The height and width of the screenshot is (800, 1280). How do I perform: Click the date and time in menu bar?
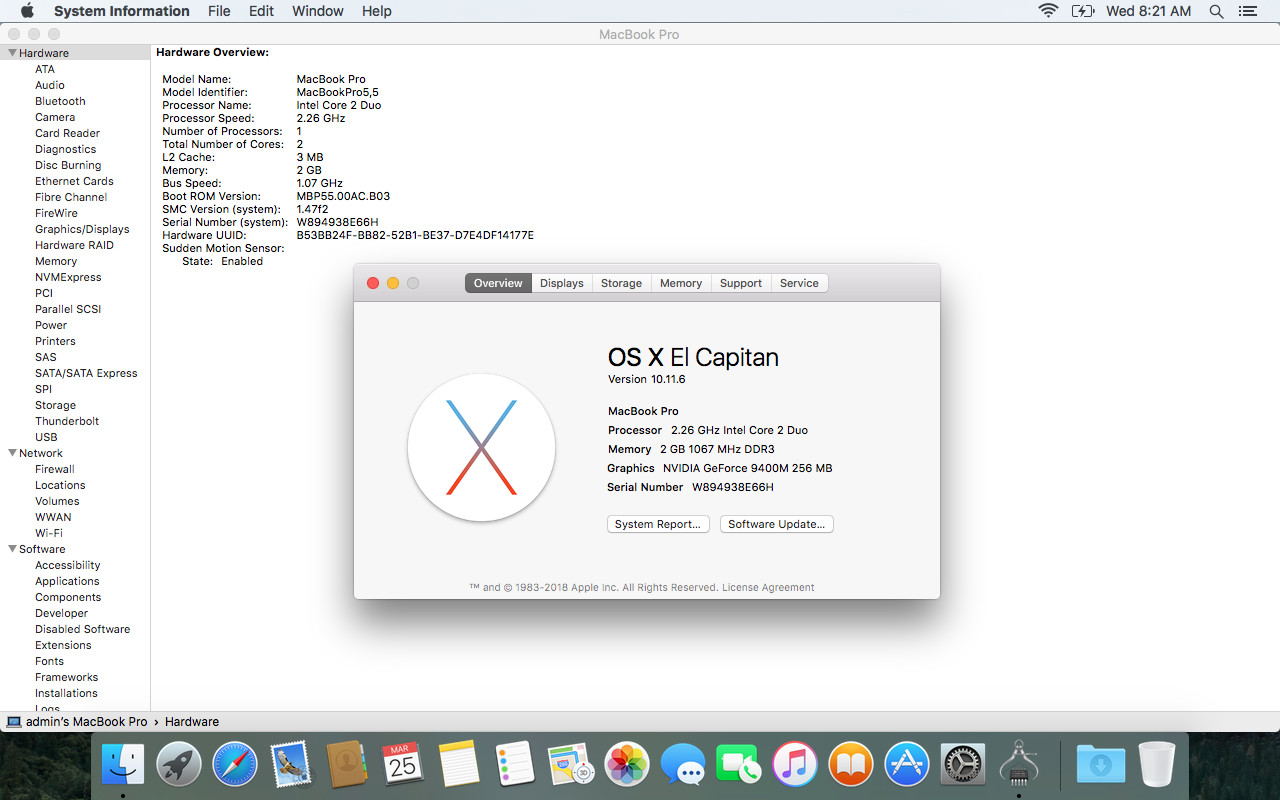(1149, 11)
